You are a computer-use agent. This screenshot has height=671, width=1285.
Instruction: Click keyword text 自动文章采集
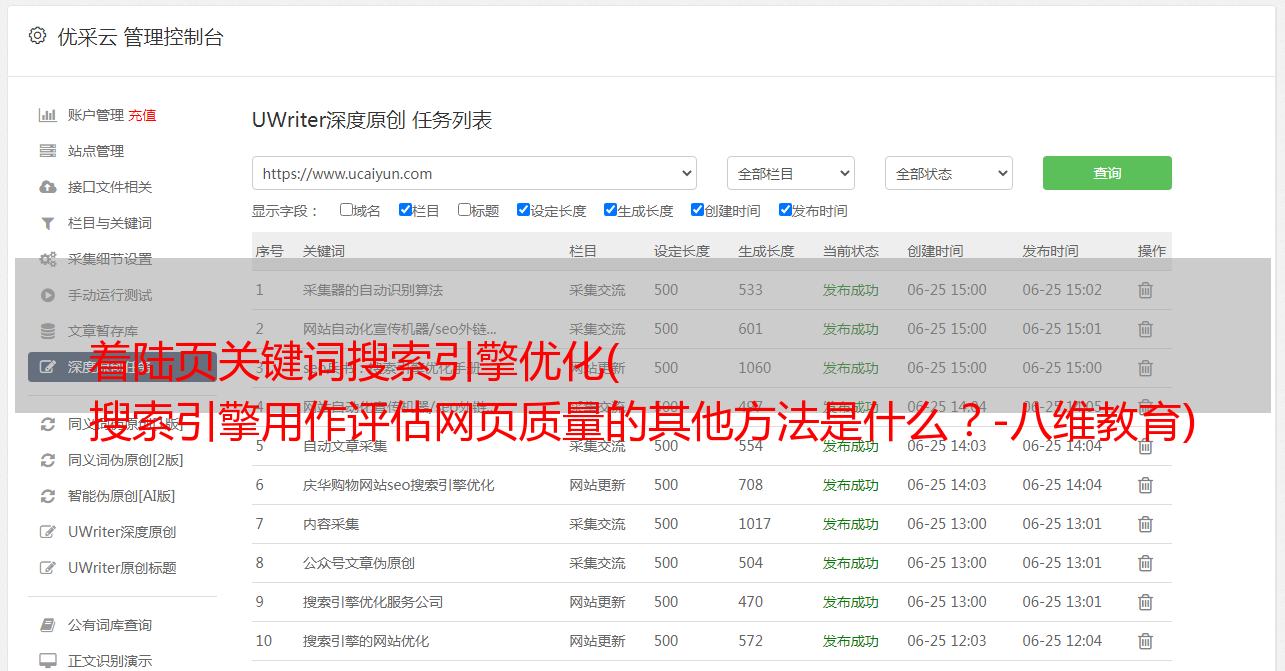click(x=345, y=446)
